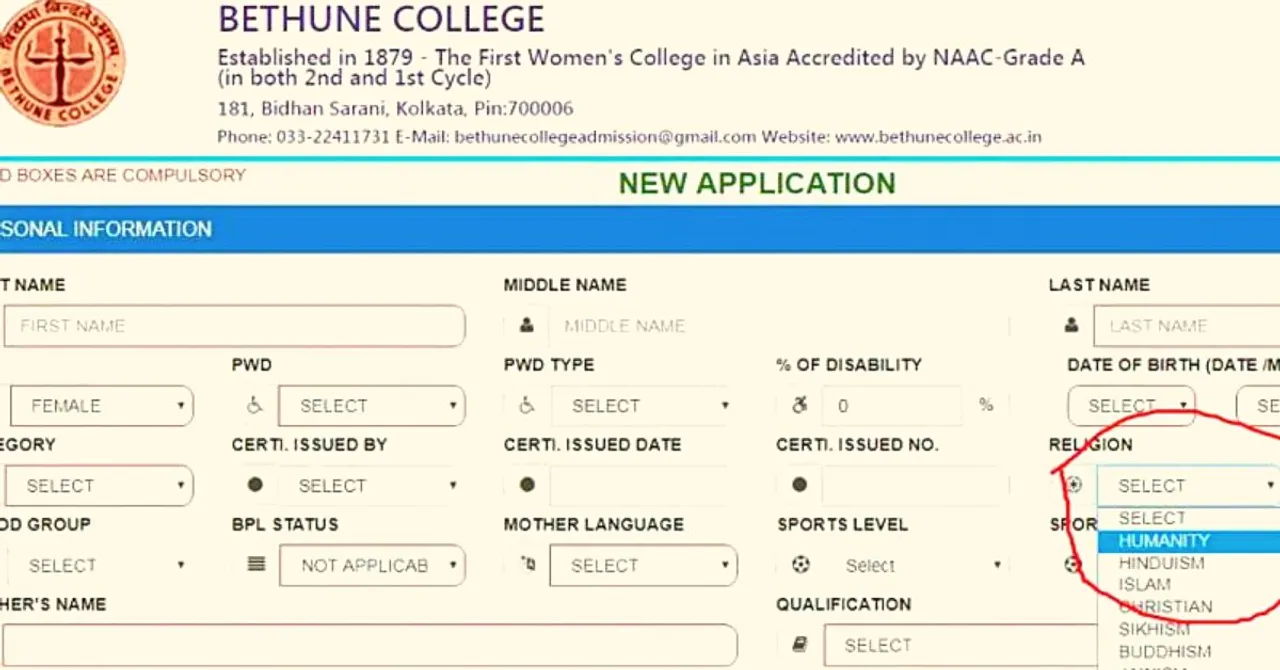
Task: Choose HUMANITY in the Religion list
Action: click(x=1188, y=541)
